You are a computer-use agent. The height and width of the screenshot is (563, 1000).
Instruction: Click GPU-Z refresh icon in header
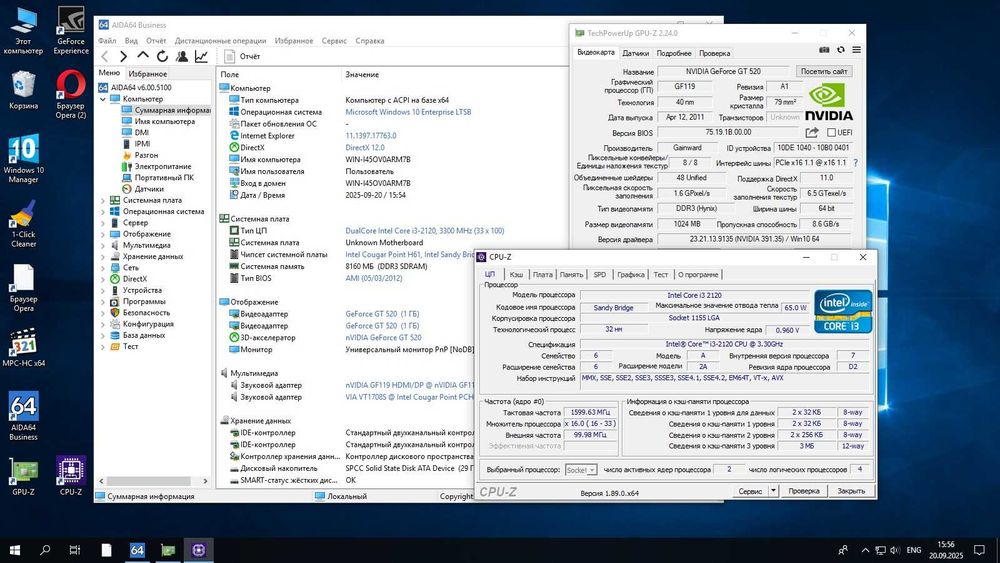coord(841,50)
